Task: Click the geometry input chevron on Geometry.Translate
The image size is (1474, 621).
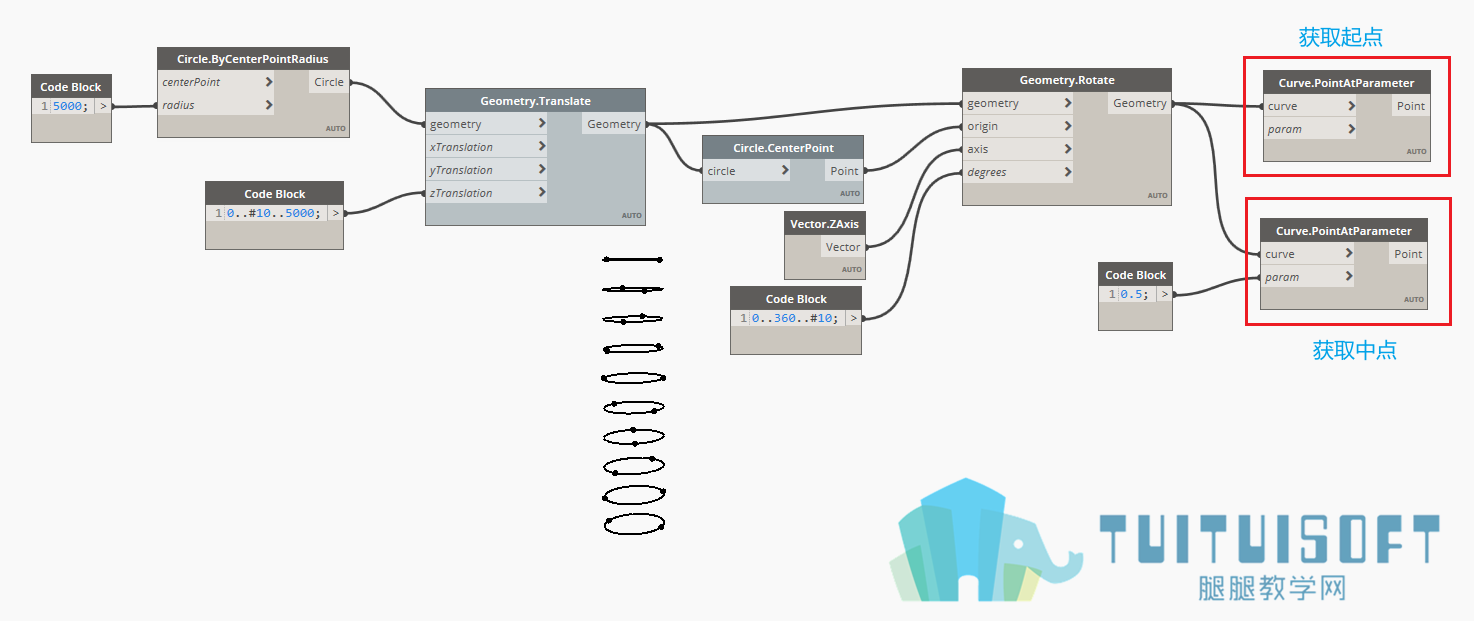Action: 542,124
